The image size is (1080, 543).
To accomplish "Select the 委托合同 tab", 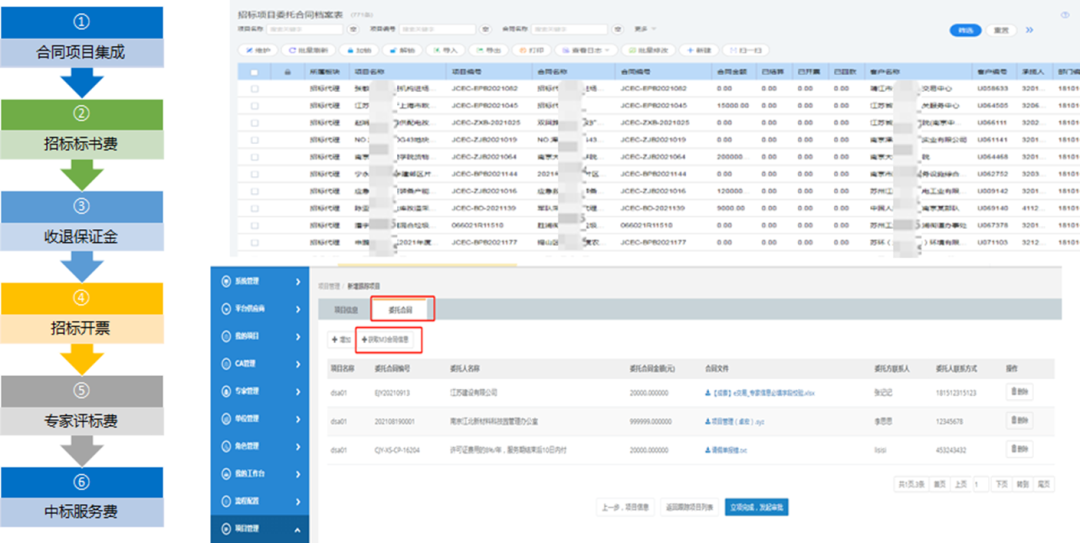I will pos(401,310).
